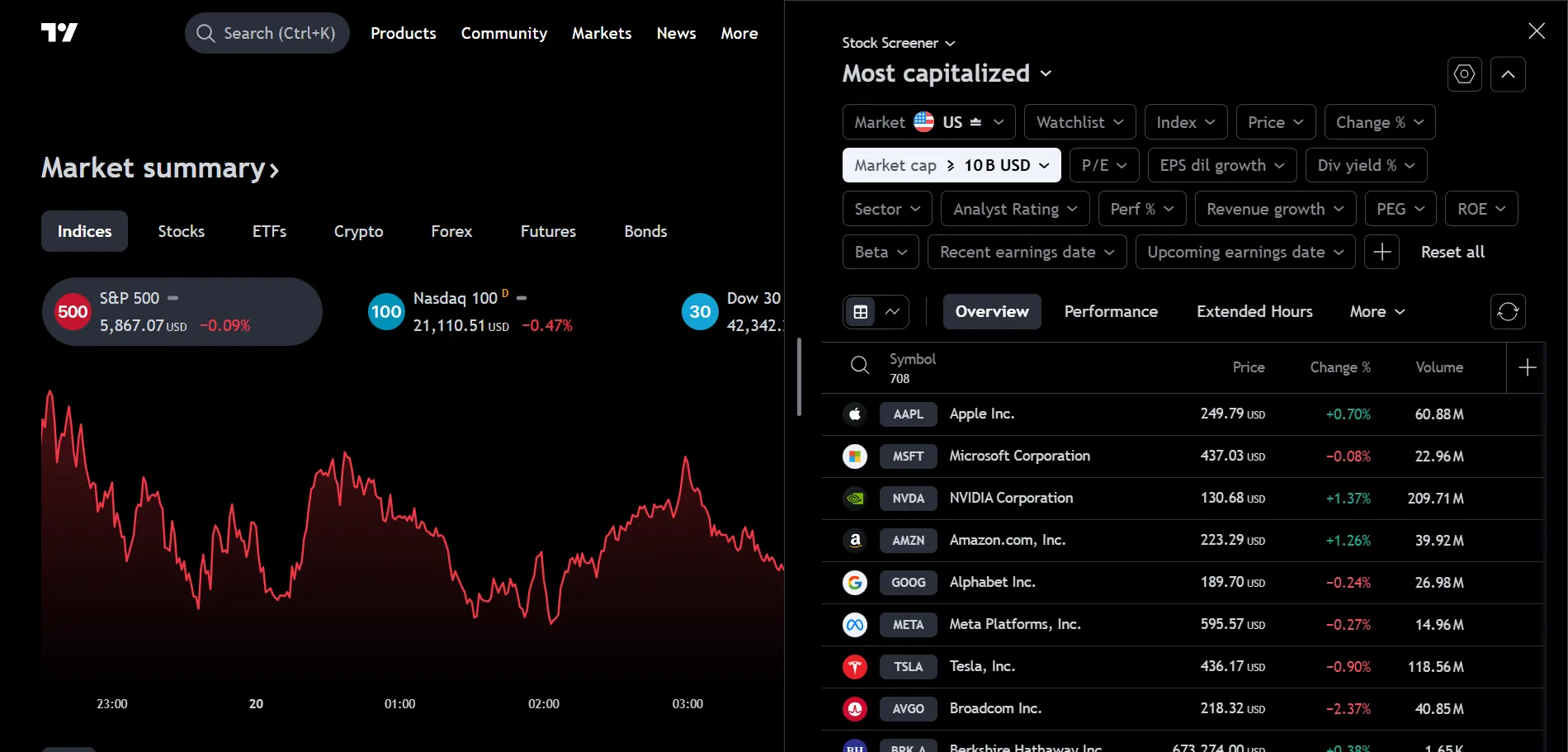Open the Market cap filter dropdown
Screen dimensions: 1568x752
point(952,165)
